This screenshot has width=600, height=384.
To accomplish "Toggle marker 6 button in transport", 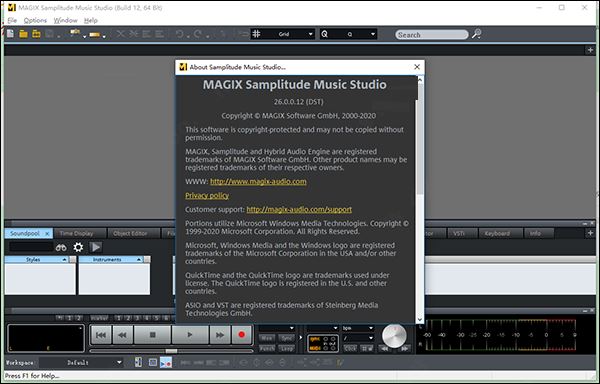I will point(166,318).
